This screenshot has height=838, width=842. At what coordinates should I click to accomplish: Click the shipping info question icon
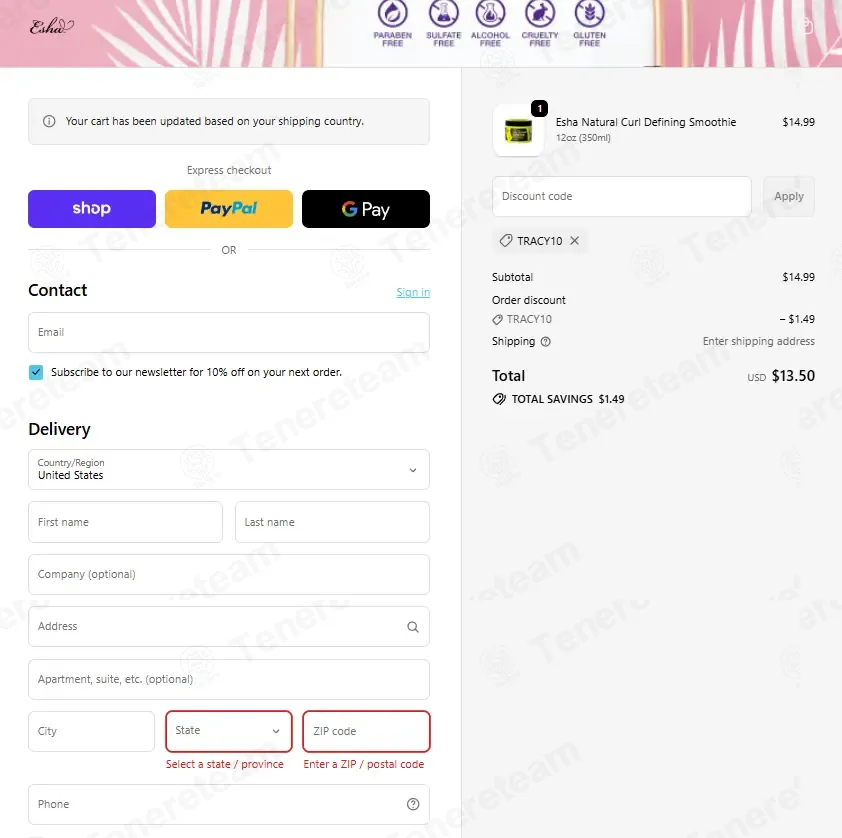[x=546, y=341]
